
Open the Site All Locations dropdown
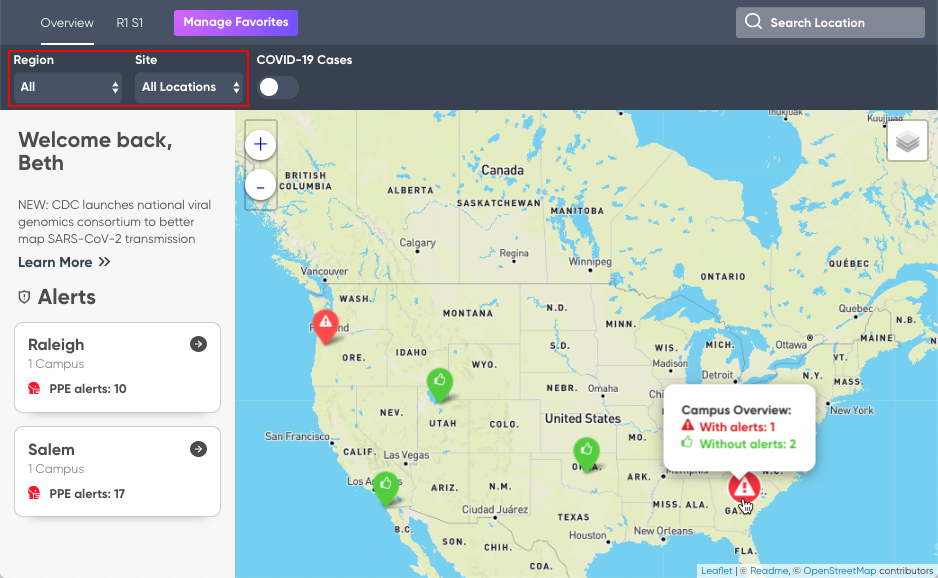click(189, 87)
